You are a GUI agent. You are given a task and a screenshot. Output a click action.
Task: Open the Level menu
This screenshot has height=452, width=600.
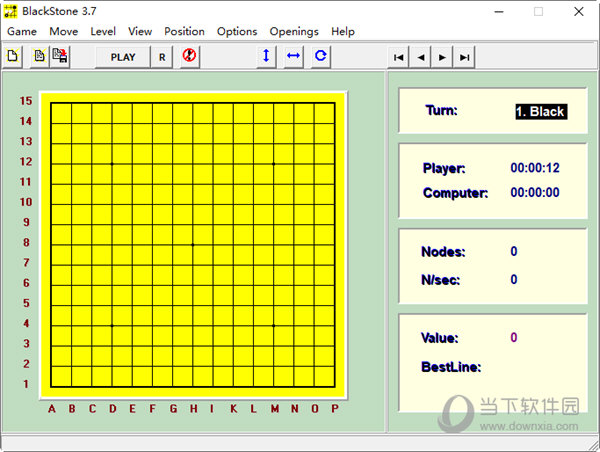tap(103, 31)
